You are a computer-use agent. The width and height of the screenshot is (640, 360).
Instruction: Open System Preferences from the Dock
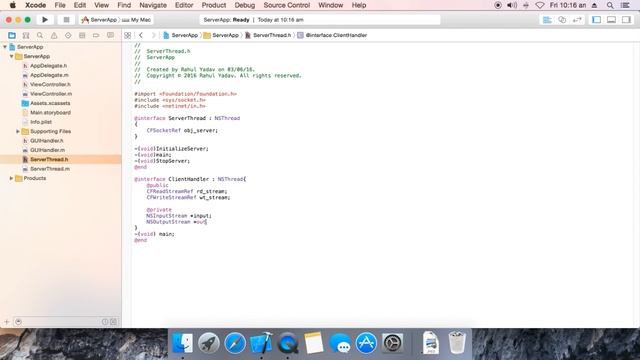[x=392, y=343]
